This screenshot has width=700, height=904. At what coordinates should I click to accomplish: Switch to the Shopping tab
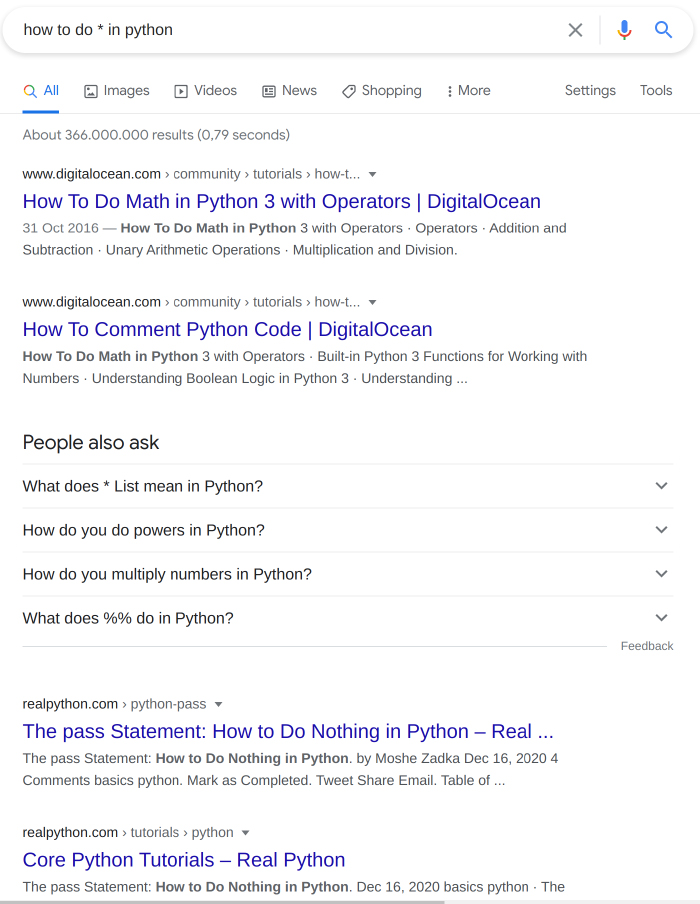coord(382,91)
